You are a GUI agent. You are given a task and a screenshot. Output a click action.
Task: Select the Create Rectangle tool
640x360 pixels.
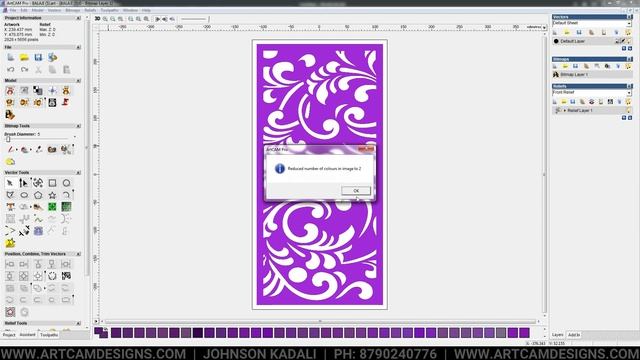pos(52,183)
